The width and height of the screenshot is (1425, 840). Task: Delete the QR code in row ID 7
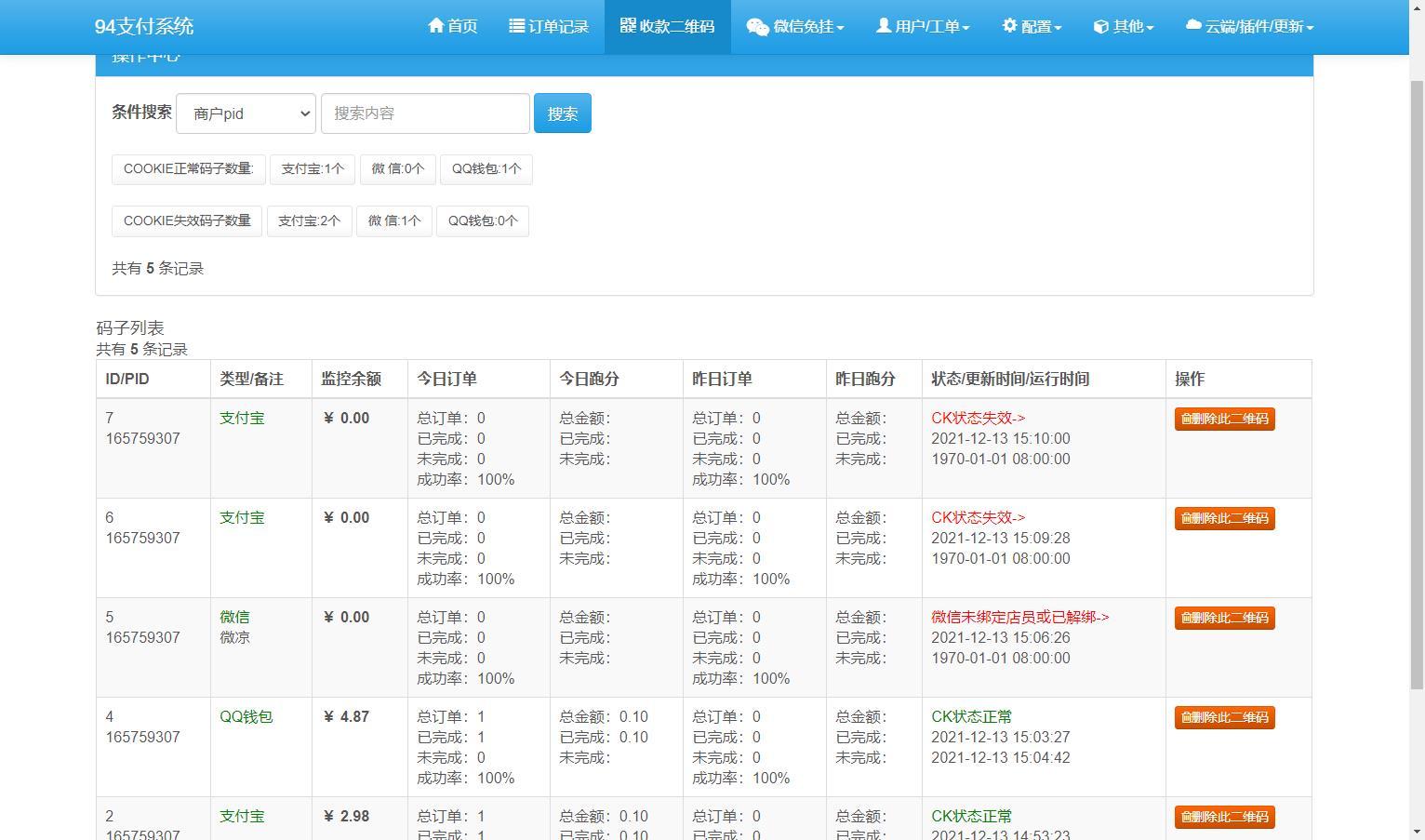click(x=1224, y=418)
